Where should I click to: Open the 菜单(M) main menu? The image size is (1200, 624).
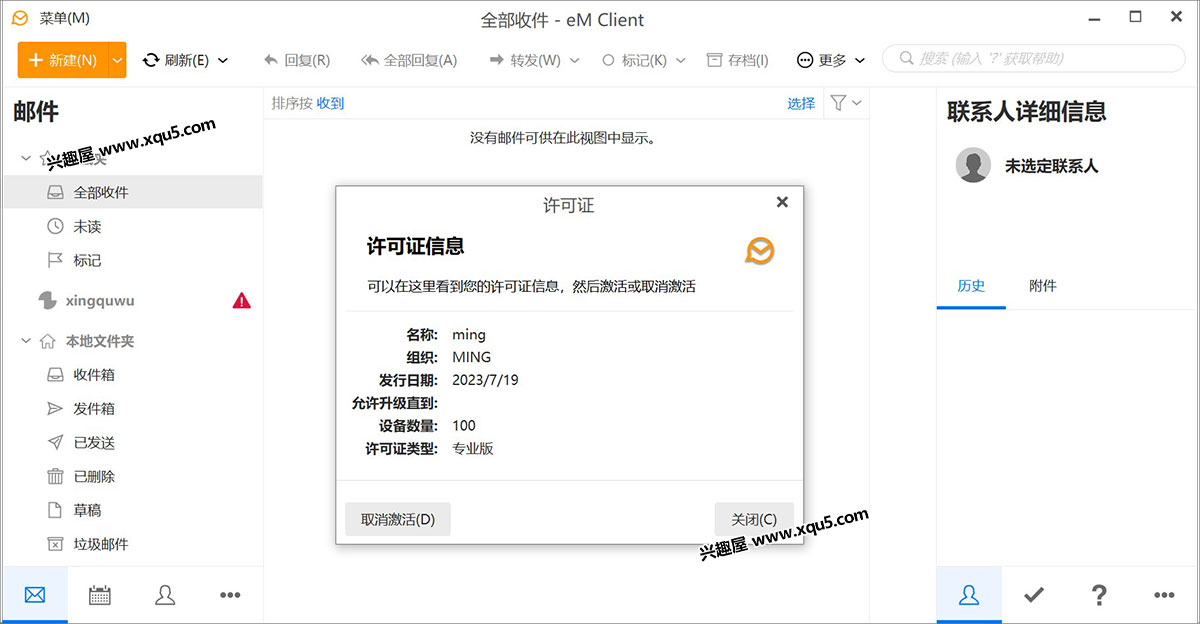tap(64, 19)
